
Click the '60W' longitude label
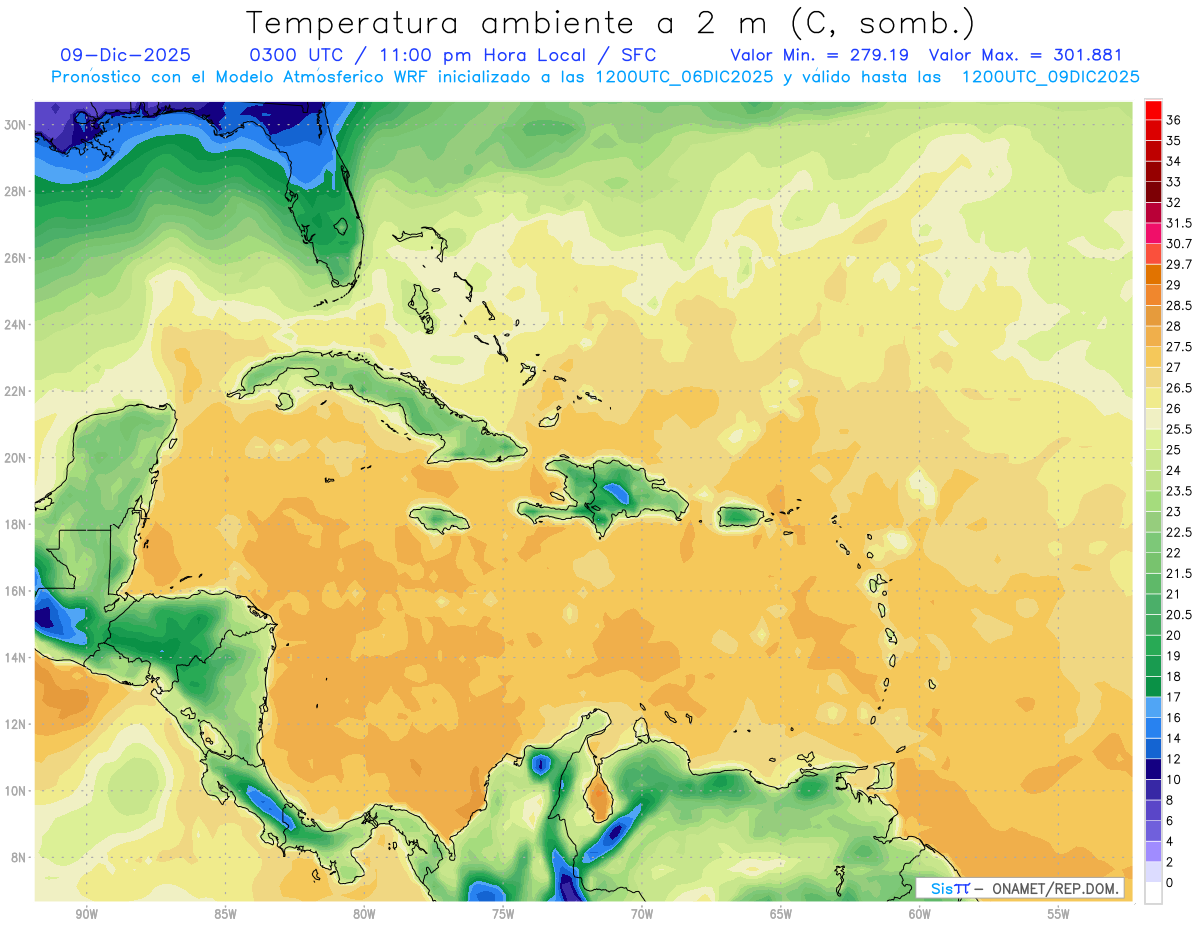tap(920, 914)
